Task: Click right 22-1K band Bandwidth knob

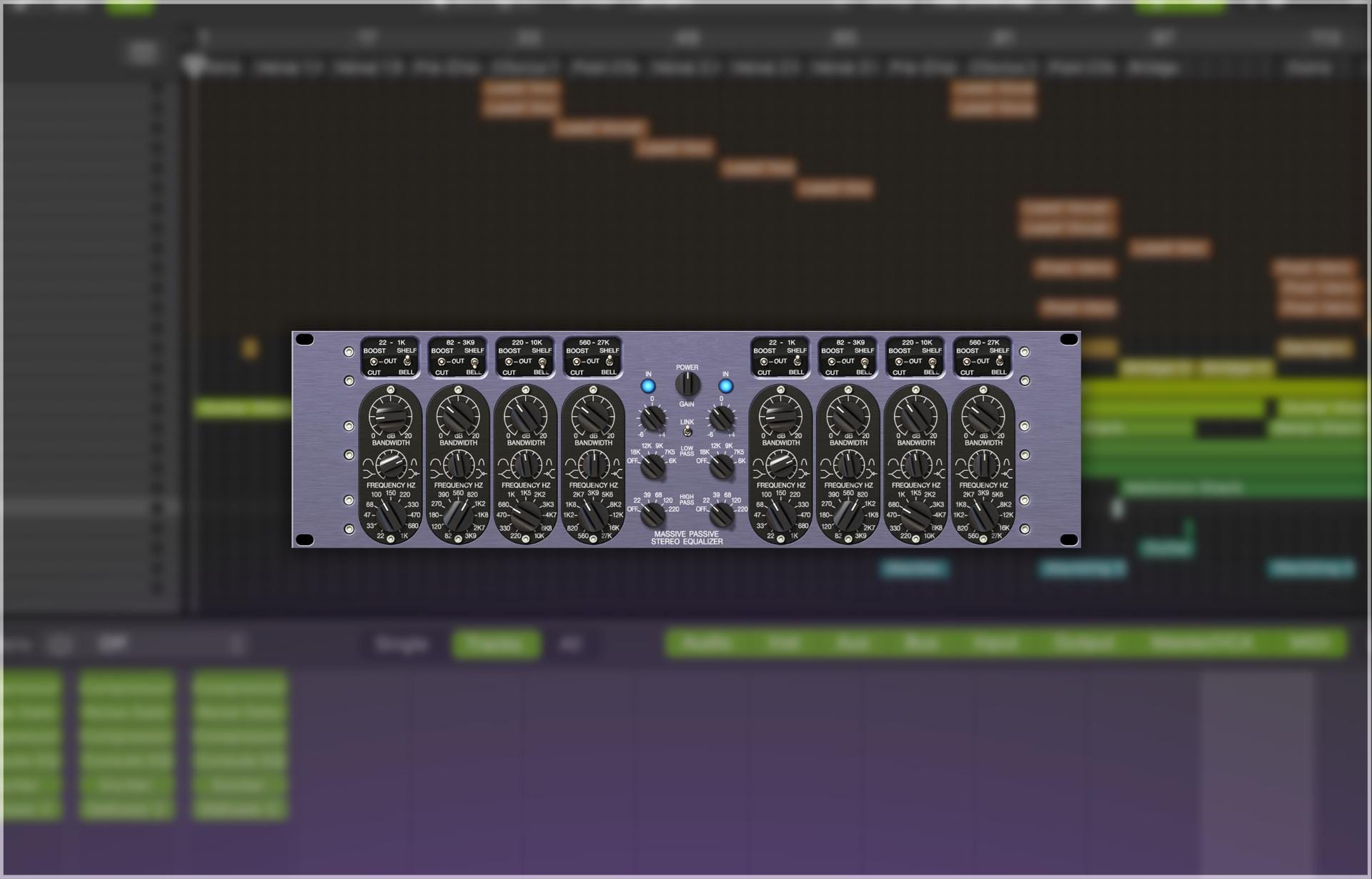Action: coord(780,465)
